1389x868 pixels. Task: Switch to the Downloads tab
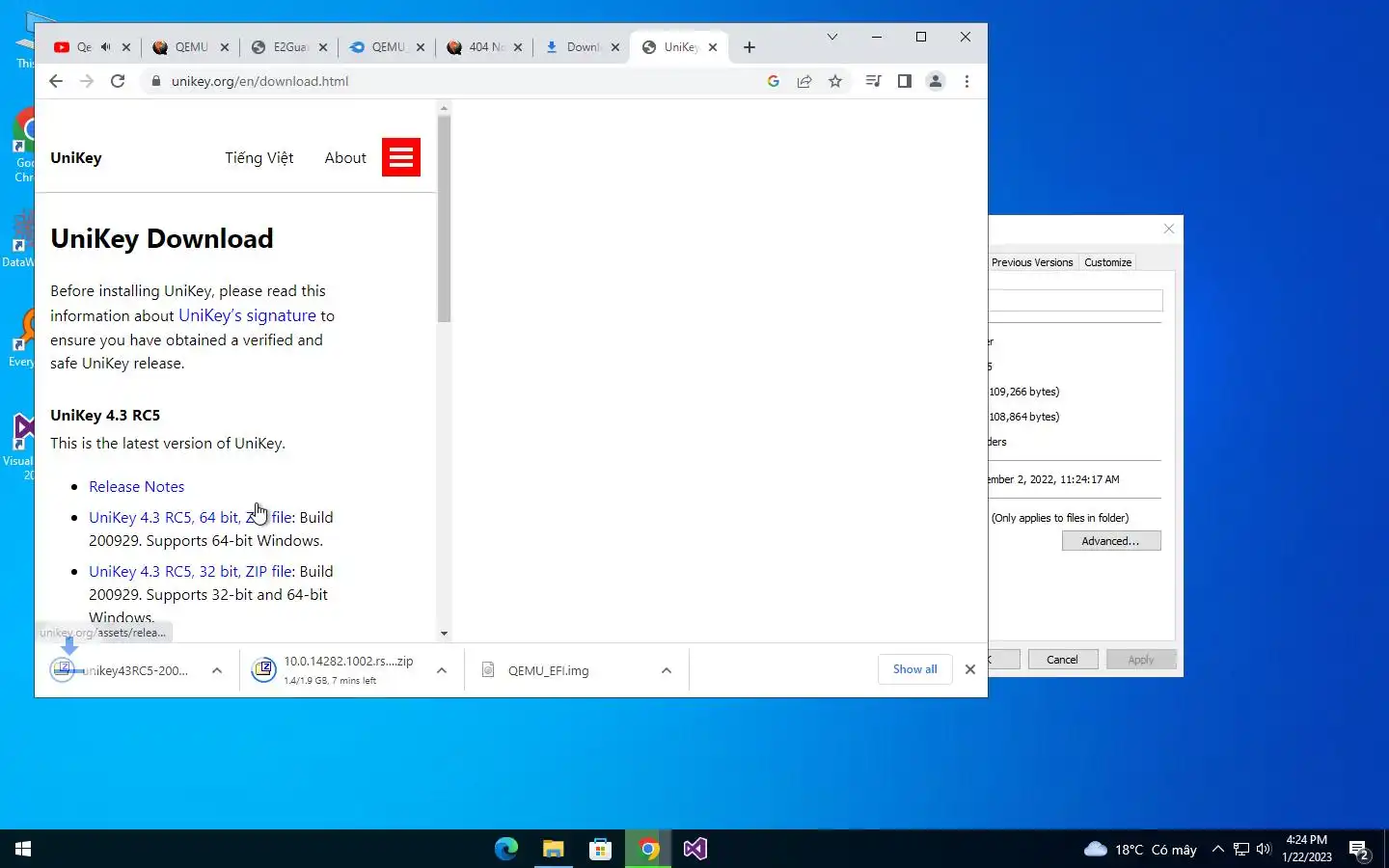[583, 47]
